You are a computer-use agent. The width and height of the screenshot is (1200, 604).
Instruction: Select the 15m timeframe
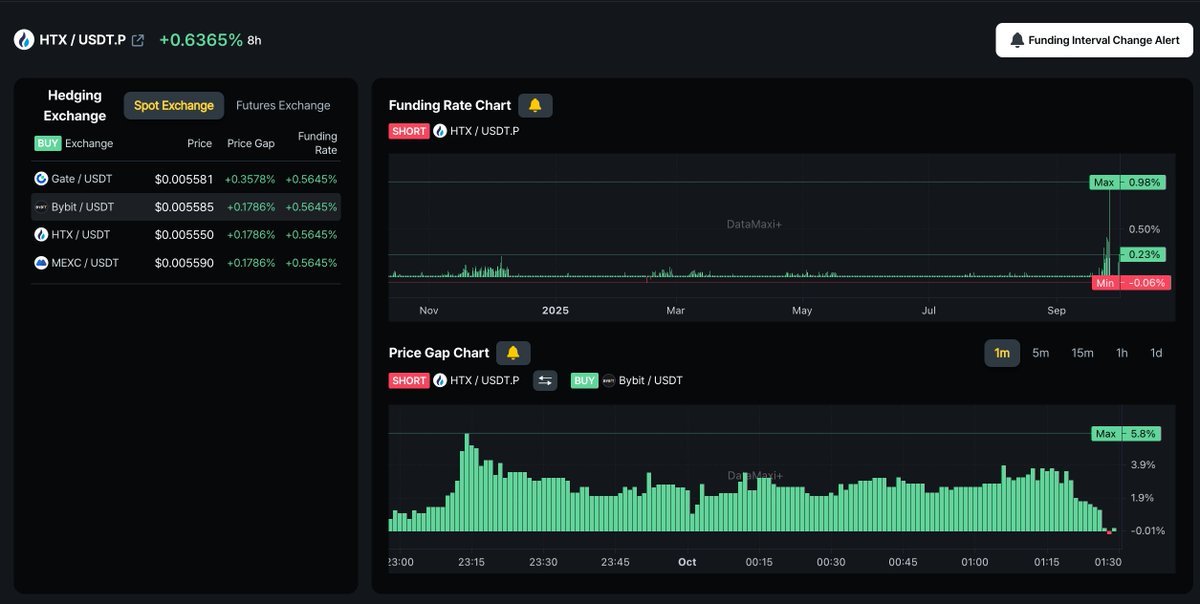(x=1082, y=353)
